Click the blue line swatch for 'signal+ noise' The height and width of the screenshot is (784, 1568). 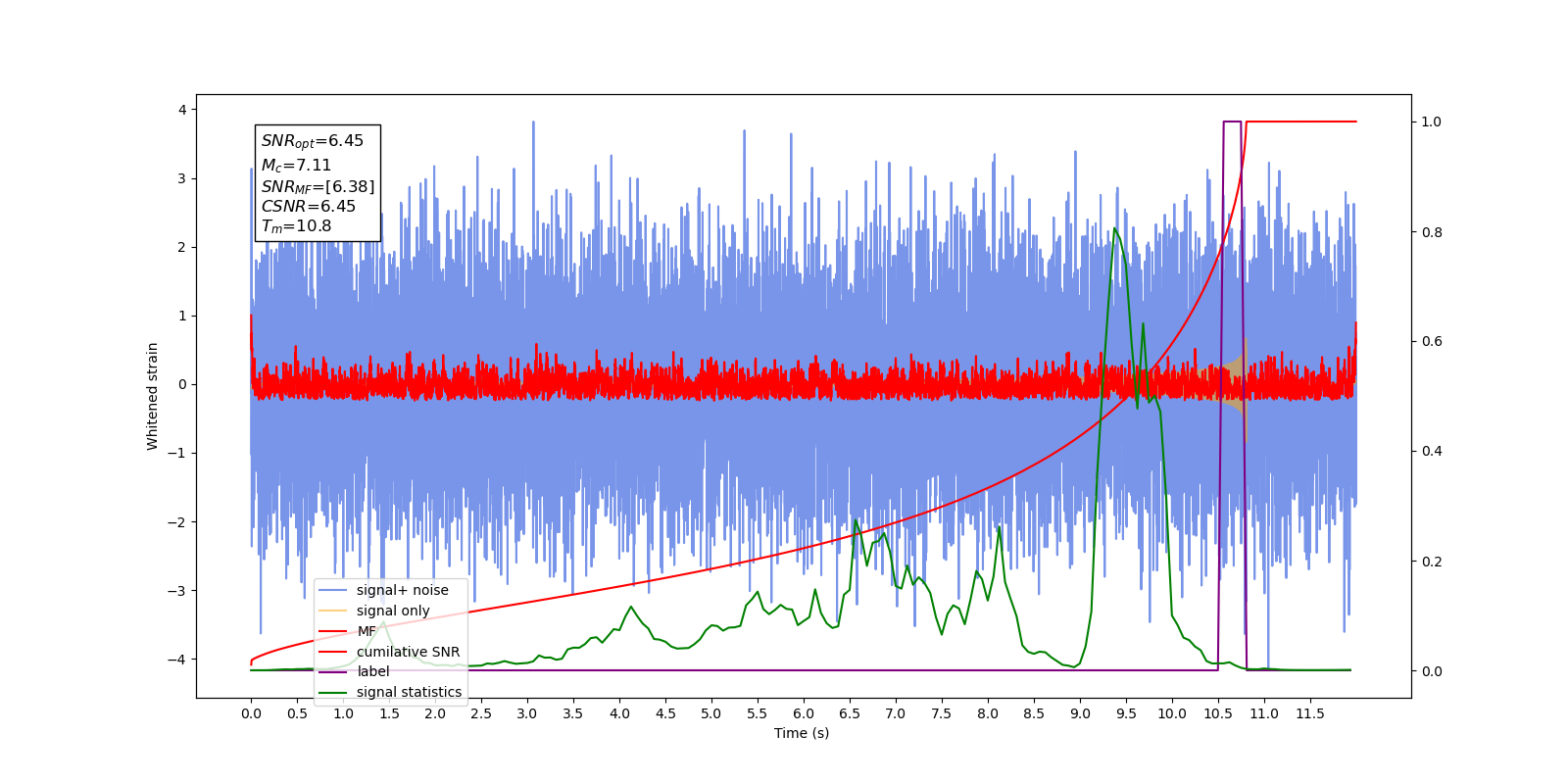pyautogui.click(x=333, y=590)
